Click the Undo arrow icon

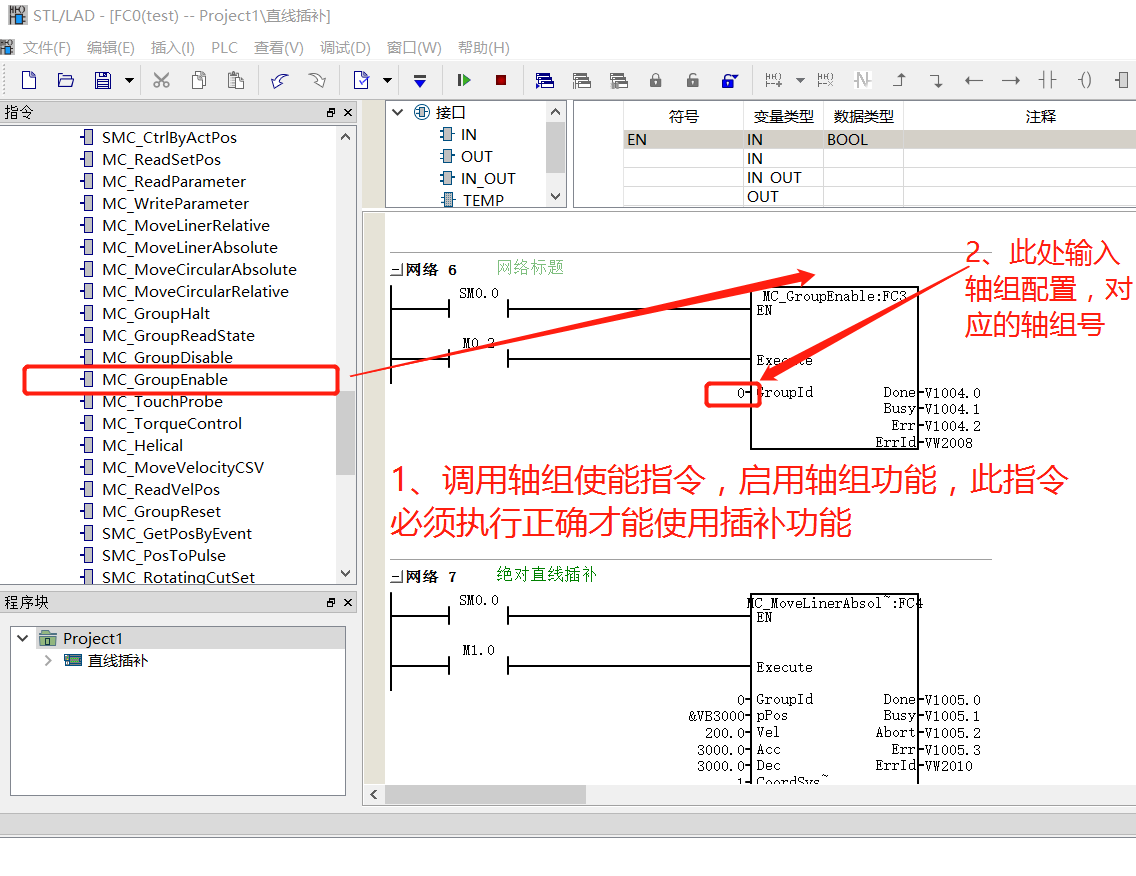(x=280, y=80)
